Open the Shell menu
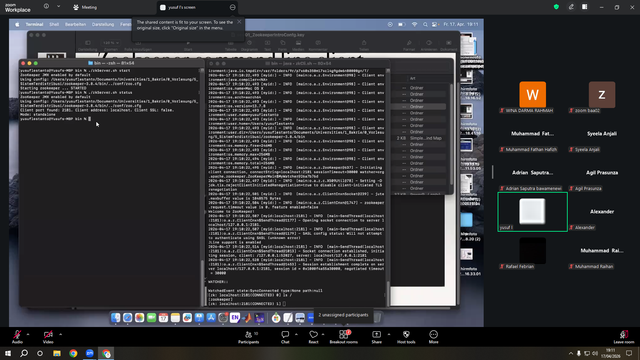This screenshot has height=360, width=640. [54, 24]
